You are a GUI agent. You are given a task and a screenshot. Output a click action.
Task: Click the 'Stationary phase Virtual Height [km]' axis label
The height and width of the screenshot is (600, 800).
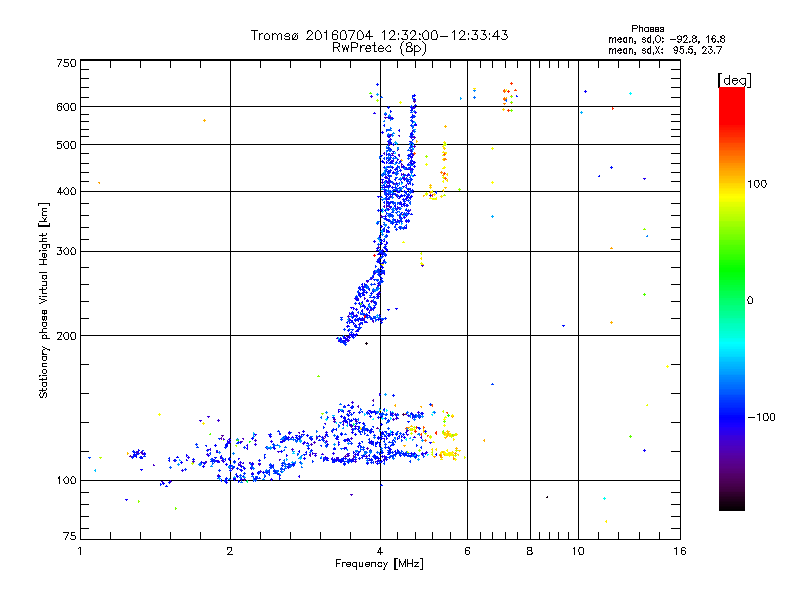(x=44, y=300)
